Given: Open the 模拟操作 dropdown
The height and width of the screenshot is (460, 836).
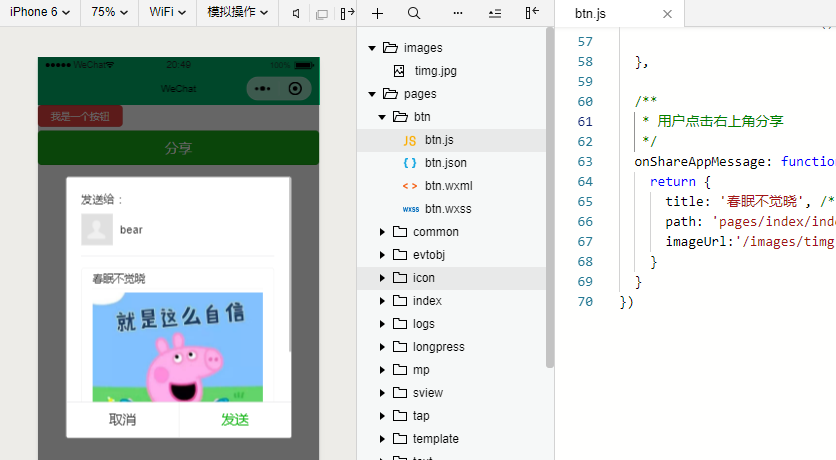Looking at the screenshot, I should click(237, 12).
